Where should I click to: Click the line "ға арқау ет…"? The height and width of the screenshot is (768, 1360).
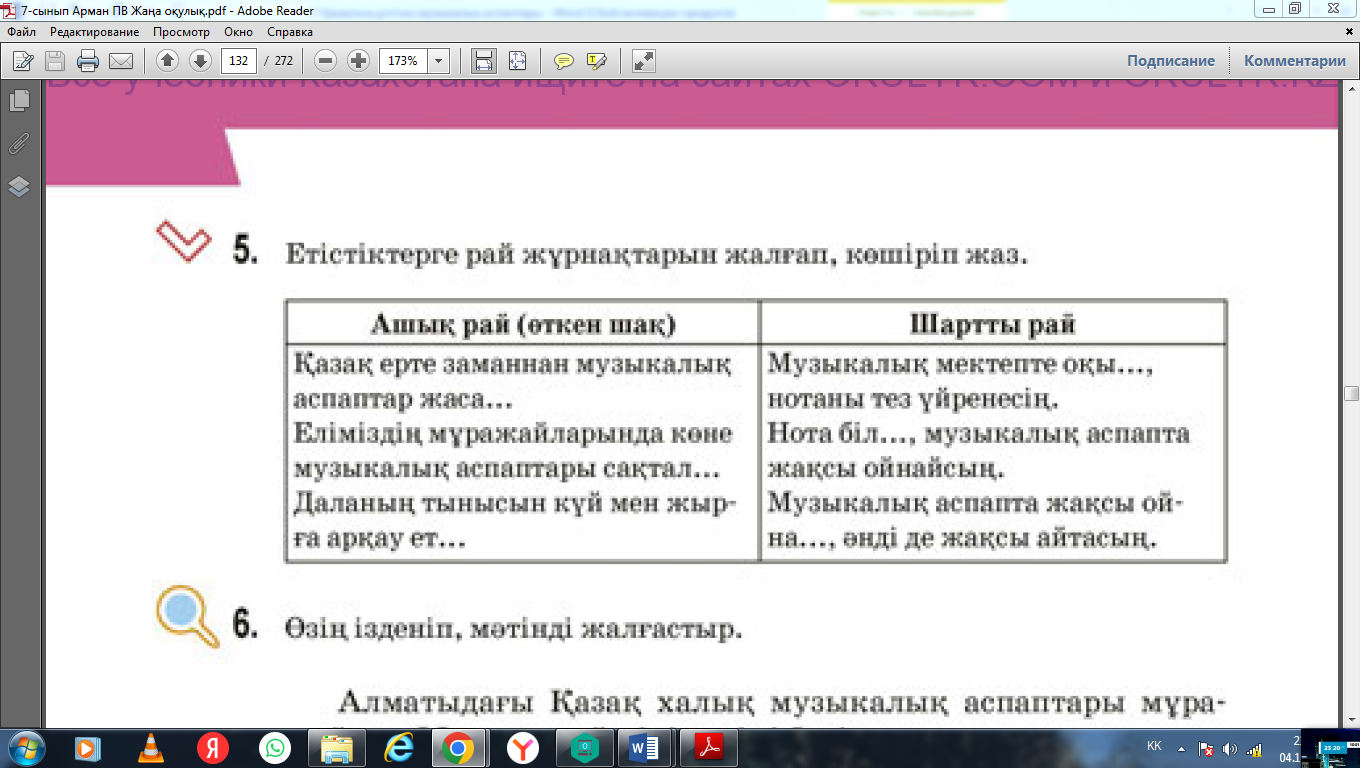click(381, 538)
